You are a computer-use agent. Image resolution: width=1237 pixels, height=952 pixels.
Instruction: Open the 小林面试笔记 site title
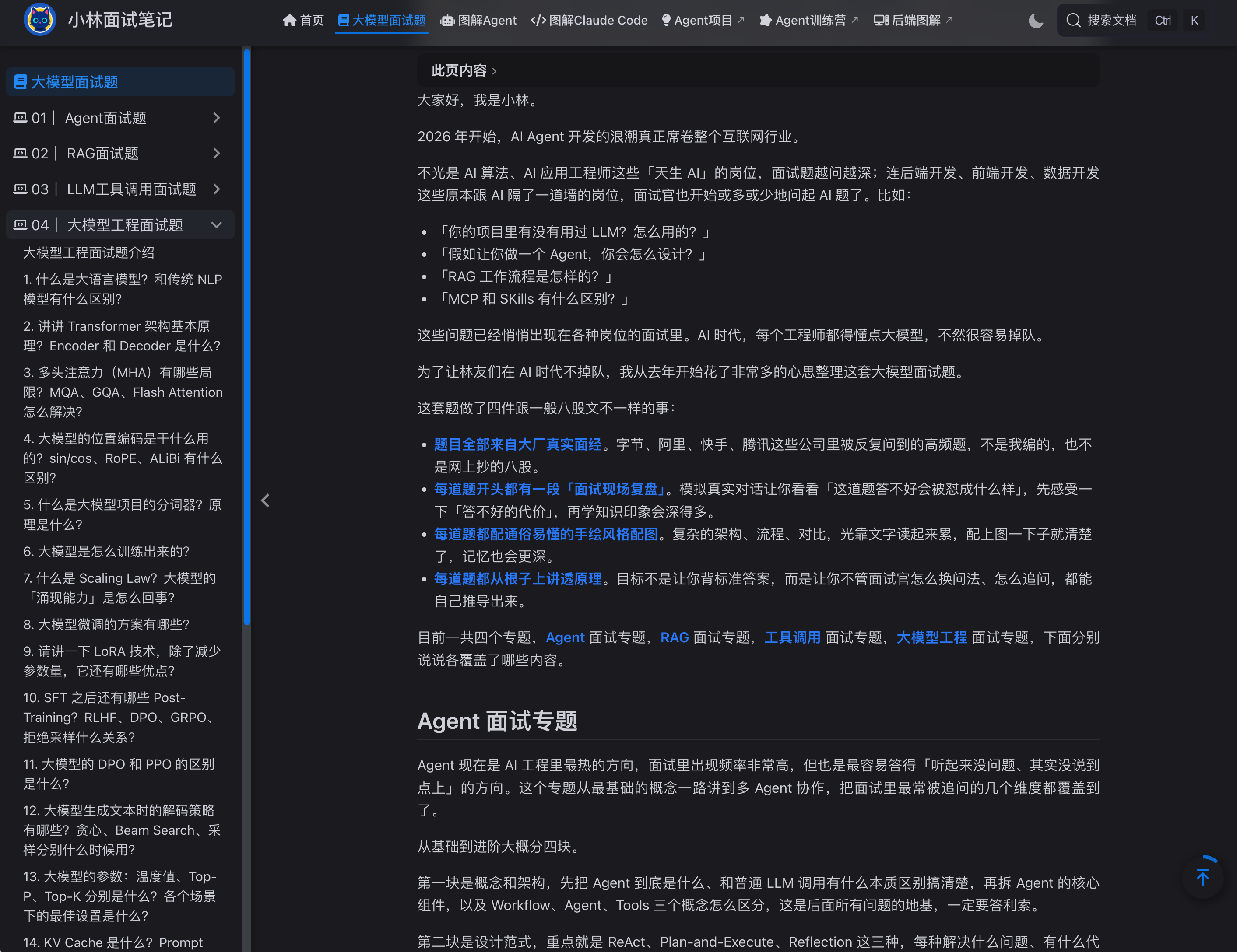point(120,21)
